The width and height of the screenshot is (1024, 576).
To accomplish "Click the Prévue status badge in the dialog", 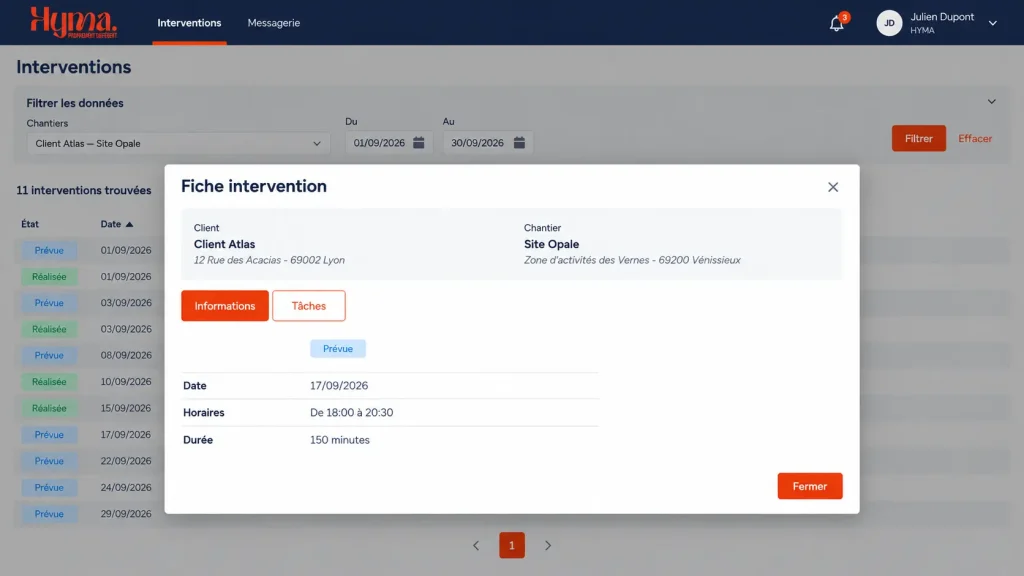I will pos(338,349).
